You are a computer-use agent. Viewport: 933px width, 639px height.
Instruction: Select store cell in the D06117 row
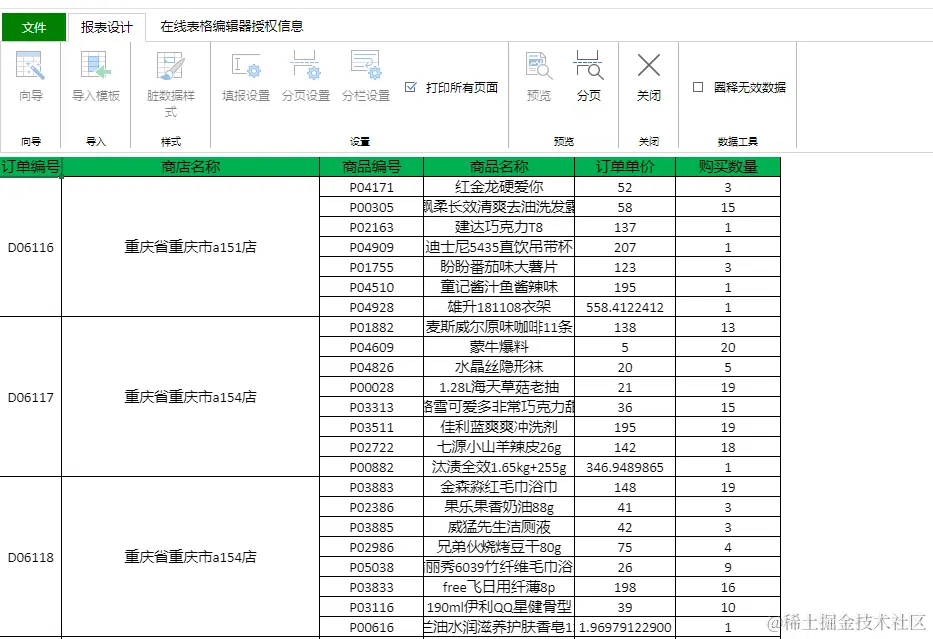(190, 397)
